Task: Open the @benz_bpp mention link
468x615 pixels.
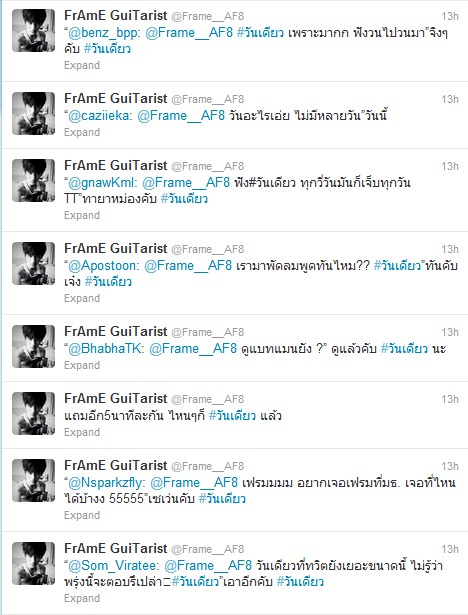Action: tap(103, 33)
